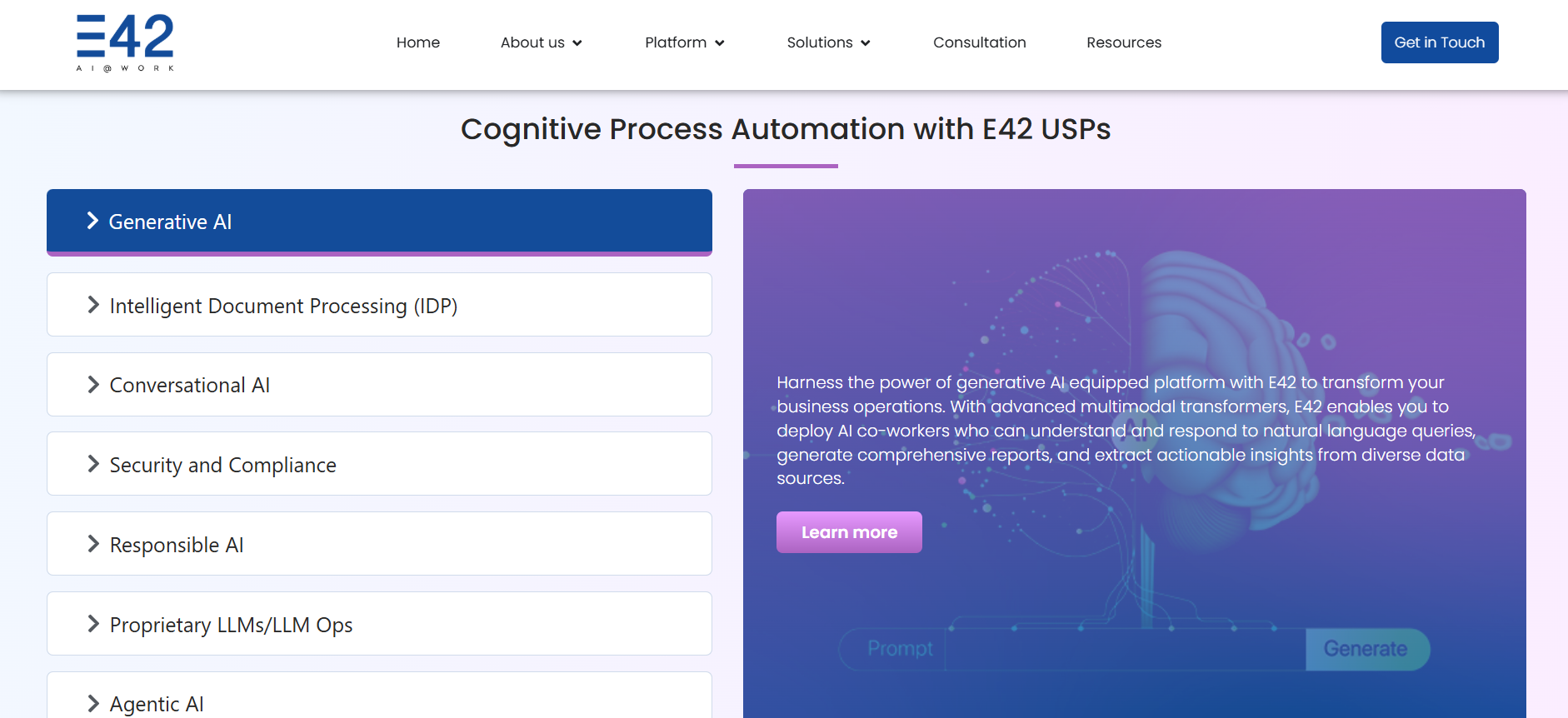Click the chevron beside Proprietary LLMs/LLM Ops

tap(93, 624)
